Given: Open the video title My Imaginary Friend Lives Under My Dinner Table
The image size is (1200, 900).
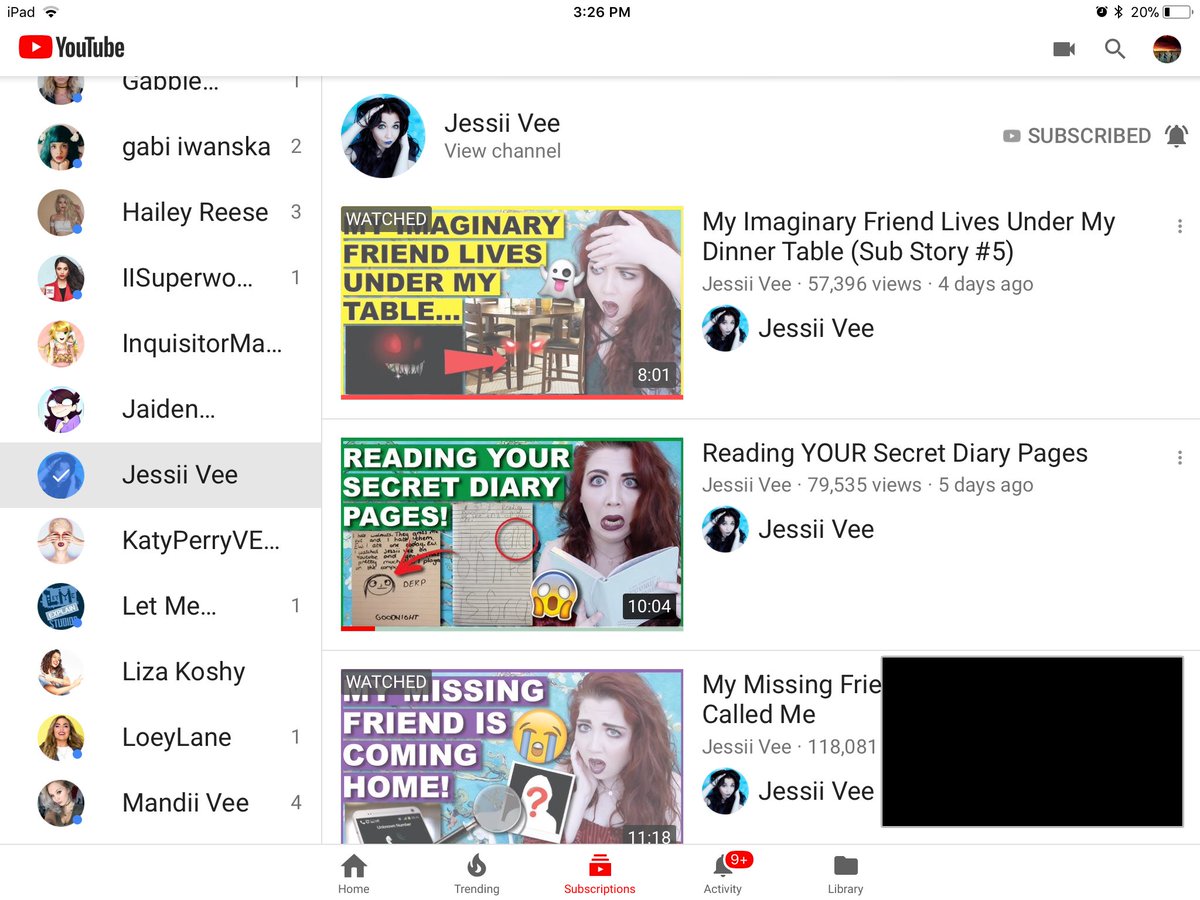Looking at the screenshot, I should (908, 236).
